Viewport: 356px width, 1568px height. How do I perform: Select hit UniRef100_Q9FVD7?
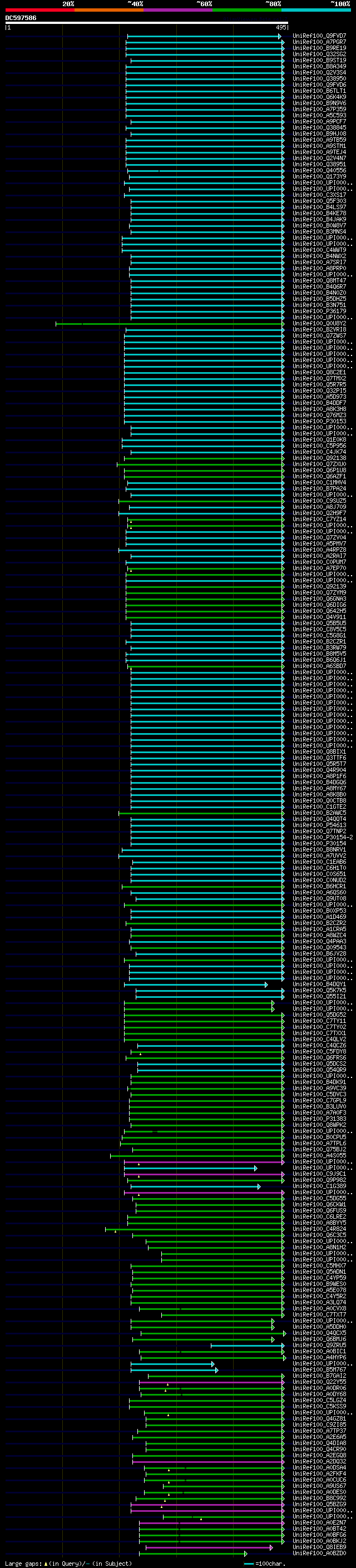319,36
